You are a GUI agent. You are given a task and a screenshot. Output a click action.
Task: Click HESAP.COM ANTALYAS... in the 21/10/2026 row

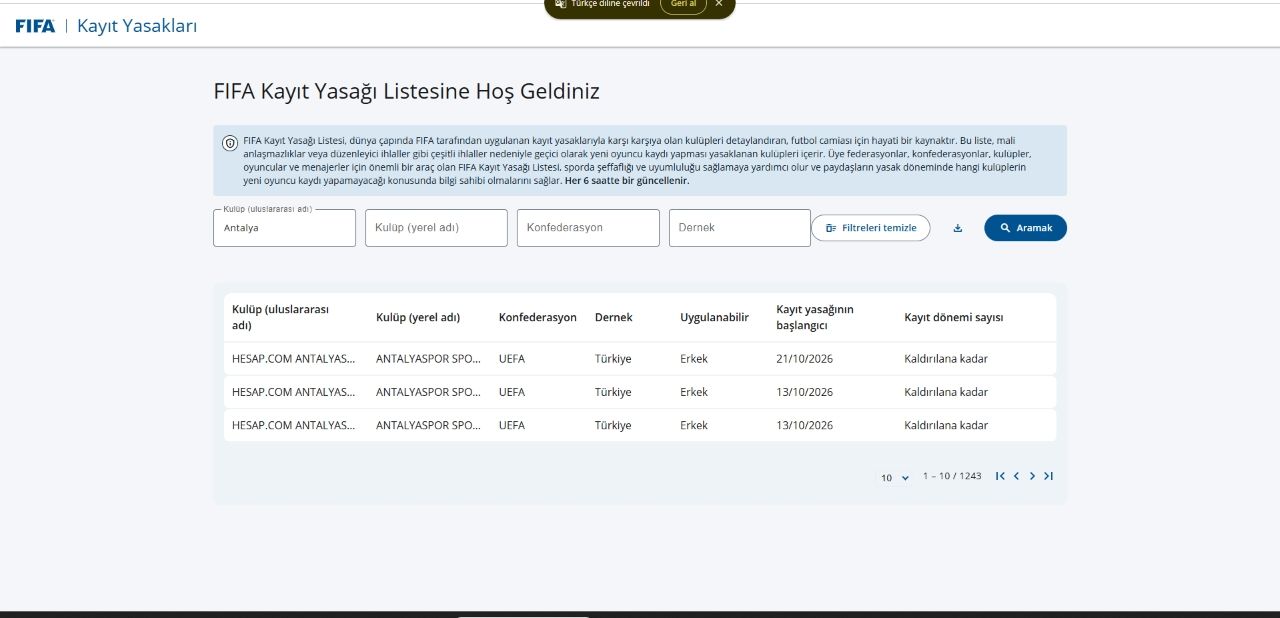coord(294,359)
